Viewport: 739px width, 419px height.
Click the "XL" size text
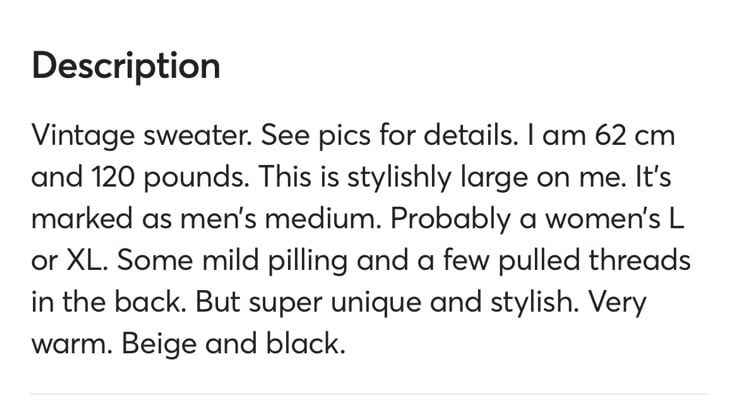point(87,260)
